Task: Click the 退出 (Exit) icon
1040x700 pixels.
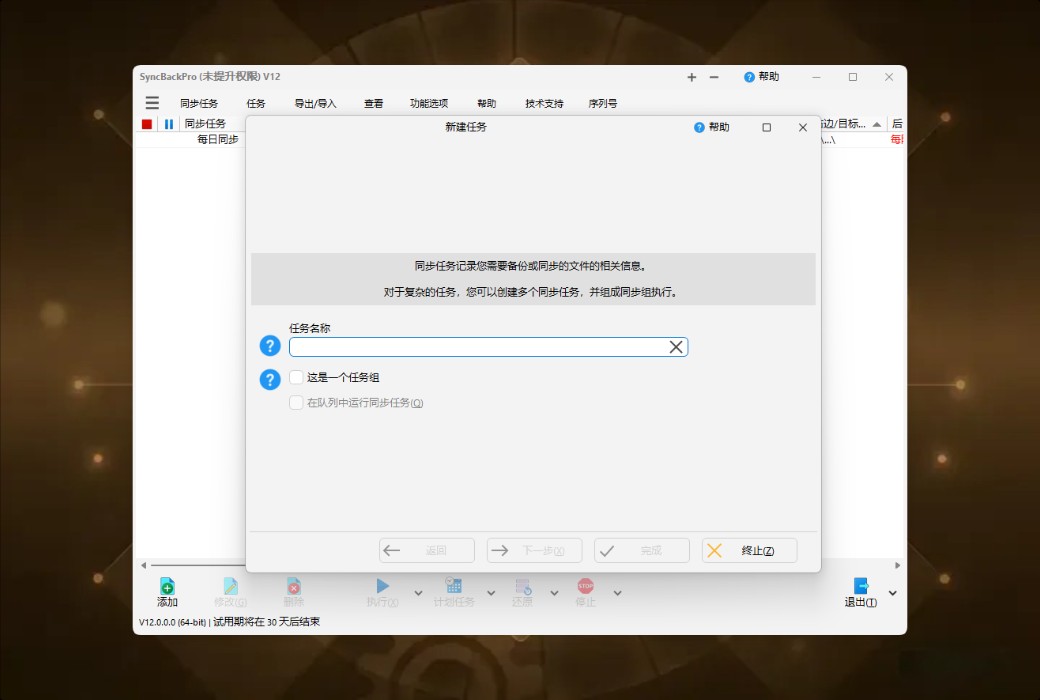Action: pos(859,586)
